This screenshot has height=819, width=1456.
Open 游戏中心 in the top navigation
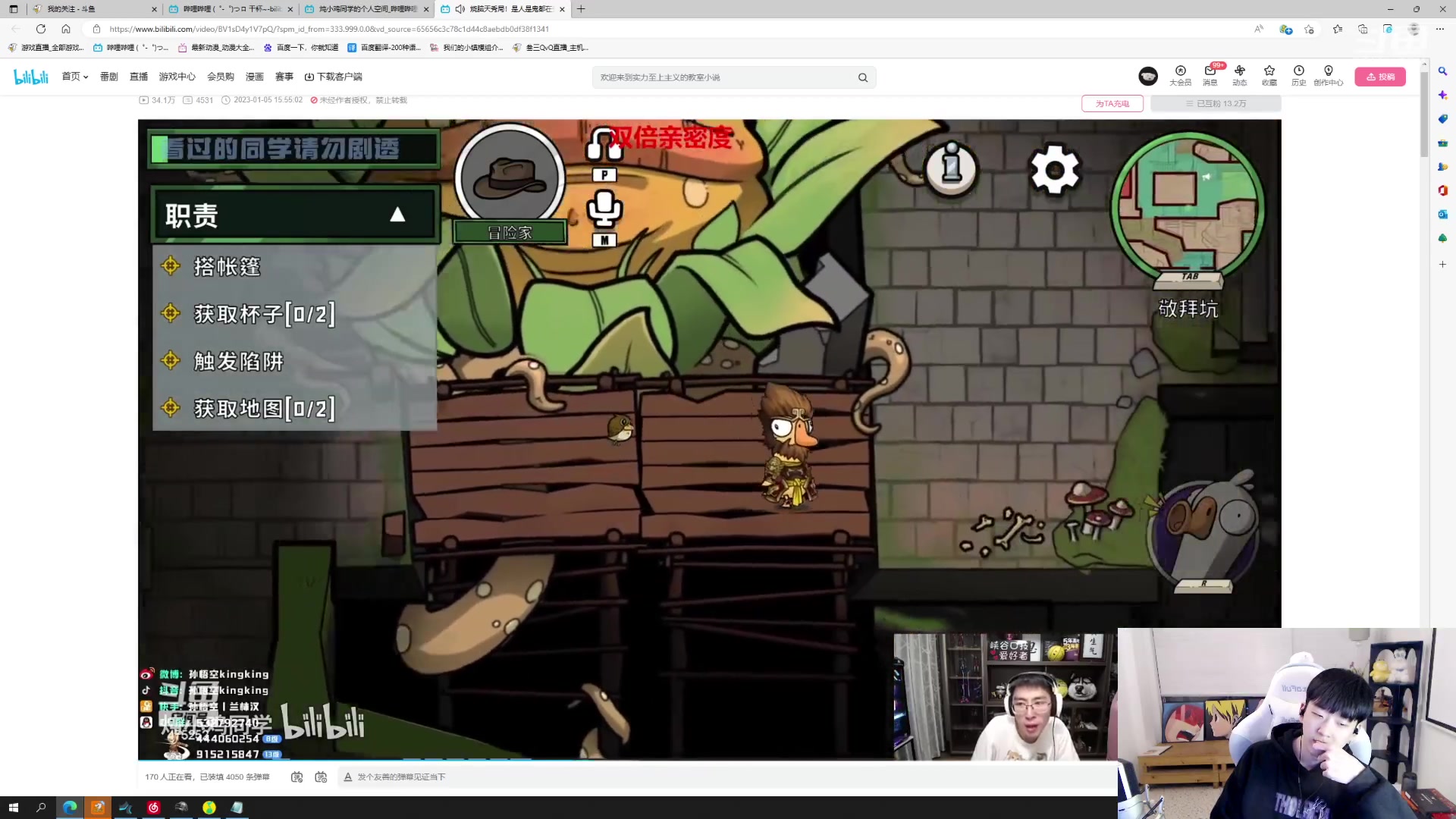177,77
